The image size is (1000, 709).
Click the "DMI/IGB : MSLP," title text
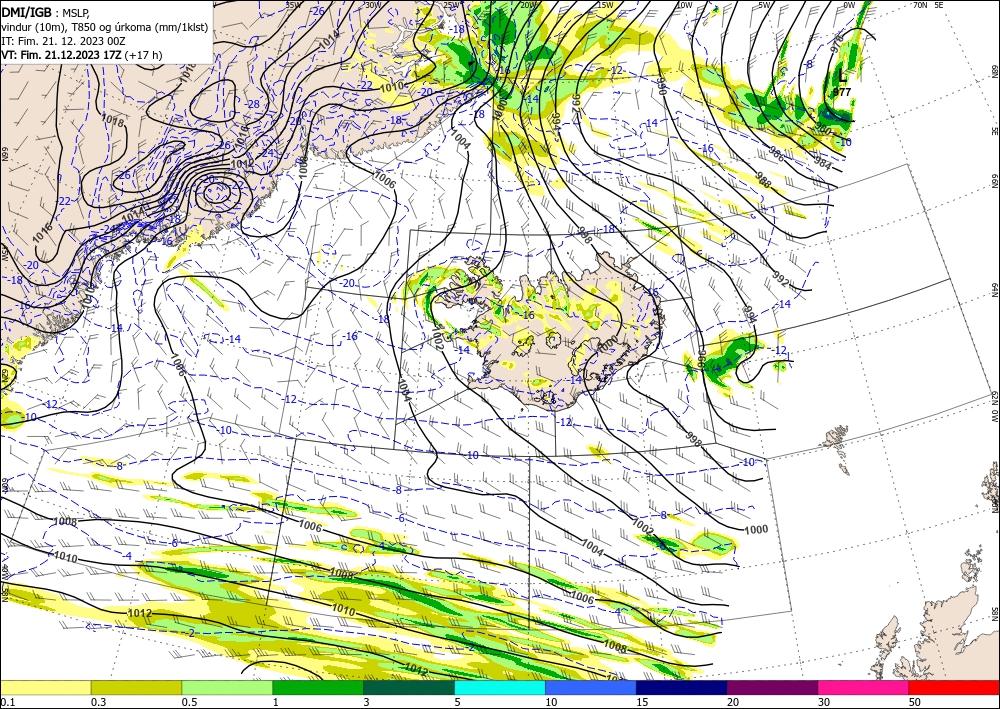pos(45,13)
